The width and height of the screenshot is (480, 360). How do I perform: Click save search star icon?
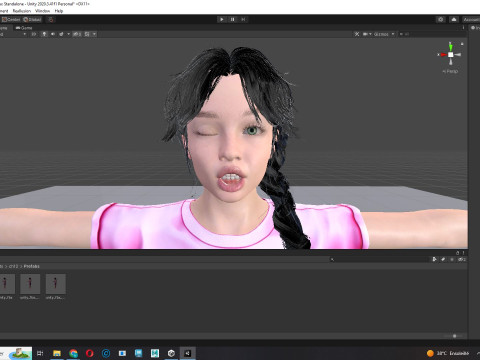click(452, 259)
